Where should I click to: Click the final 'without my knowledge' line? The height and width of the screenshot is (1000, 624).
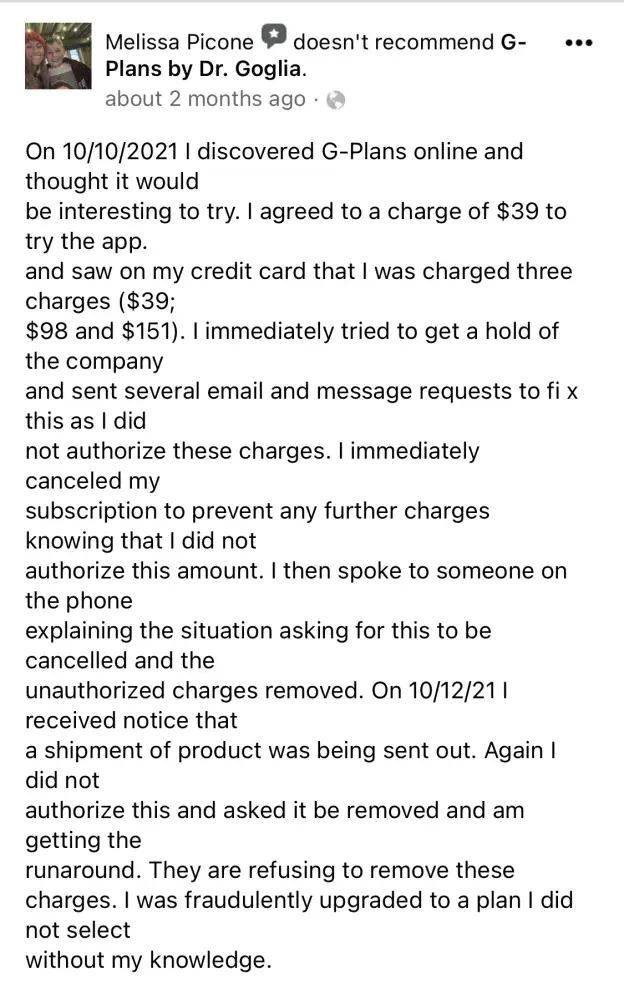(147, 961)
